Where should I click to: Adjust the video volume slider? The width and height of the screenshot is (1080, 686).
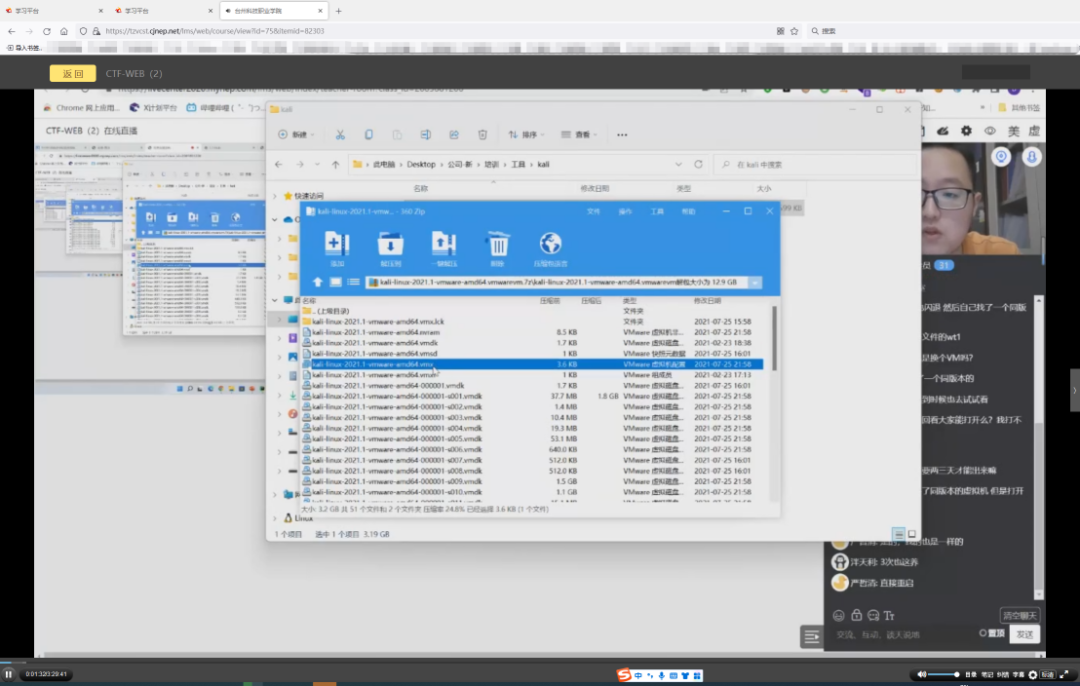click(944, 675)
